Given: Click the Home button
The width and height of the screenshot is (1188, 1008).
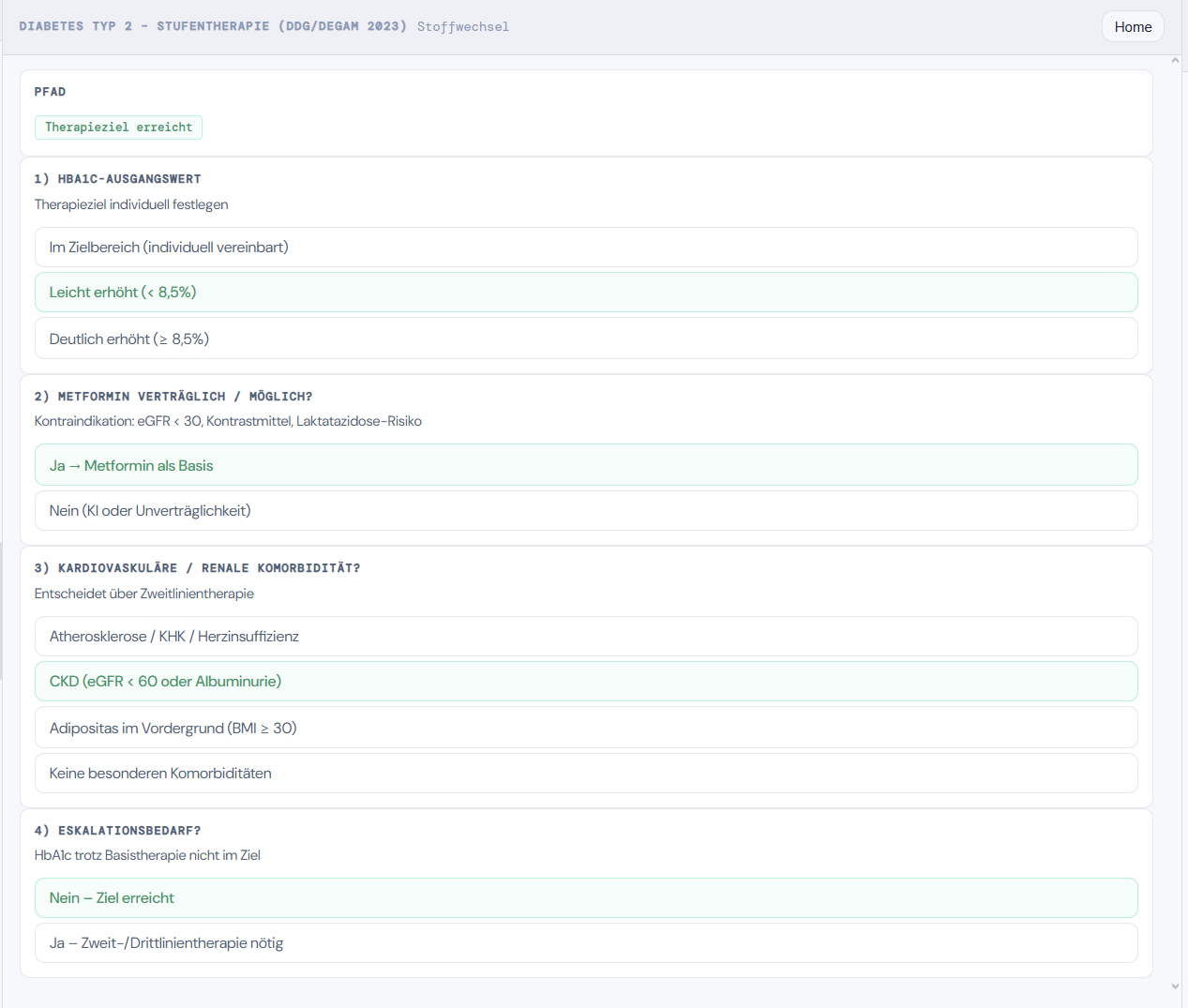Looking at the screenshot, I should [x=1132, y=27].
